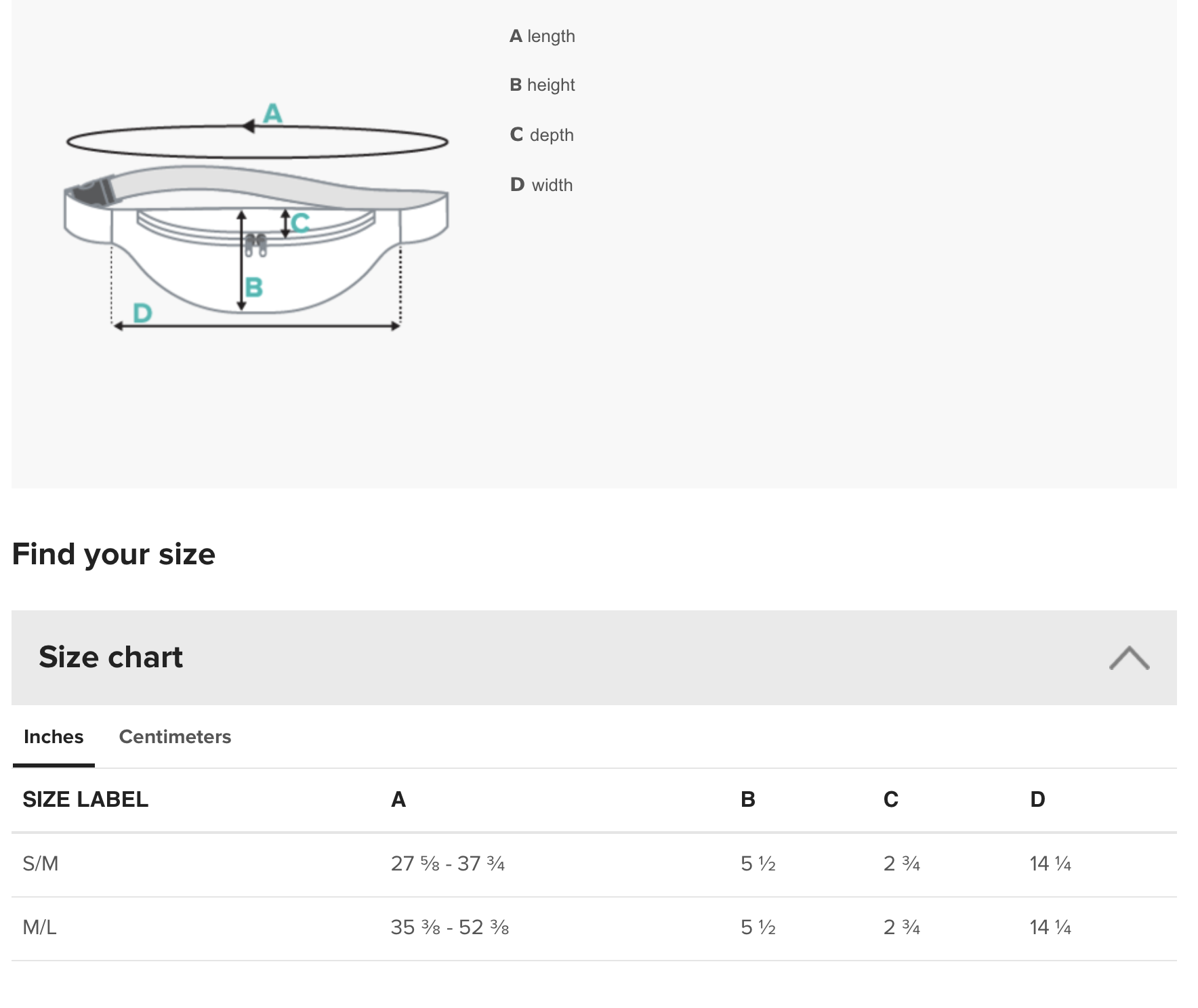Collapse the Size chart chevron
The height and width of the screenshot is (1008, 1198).
(x=1129, y=658)
